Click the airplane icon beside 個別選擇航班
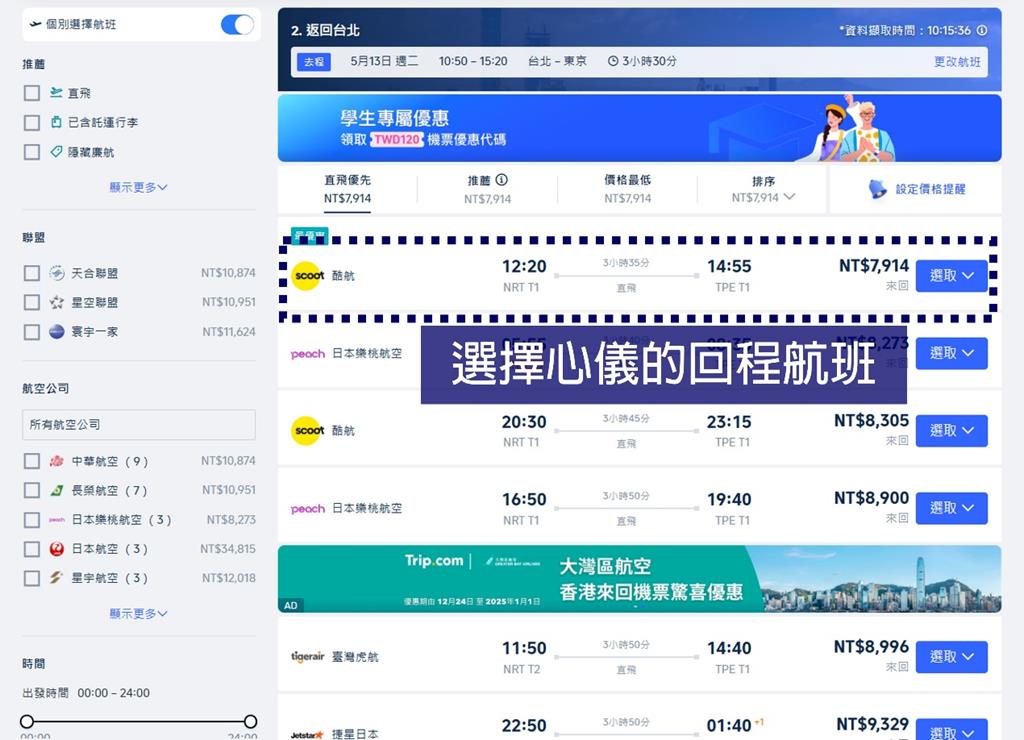This screenshot has width=1024, height=740. [x=36, y=24]
